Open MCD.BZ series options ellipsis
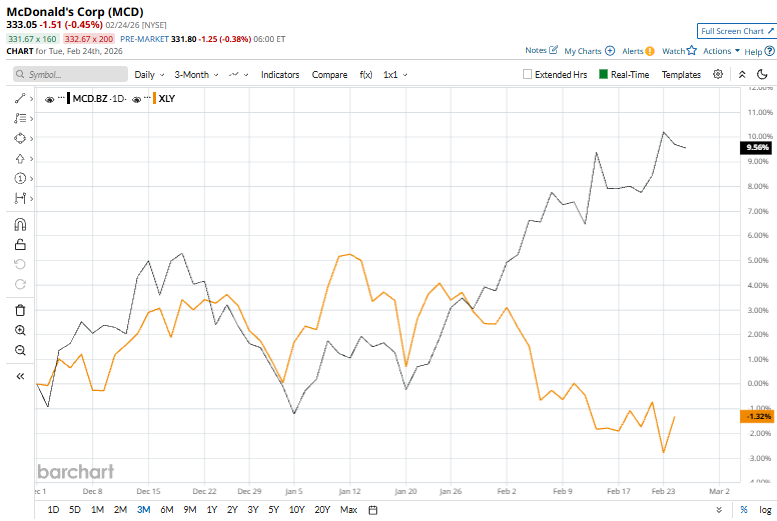Screen dimensions: 777x521 (x=61, y=98)
